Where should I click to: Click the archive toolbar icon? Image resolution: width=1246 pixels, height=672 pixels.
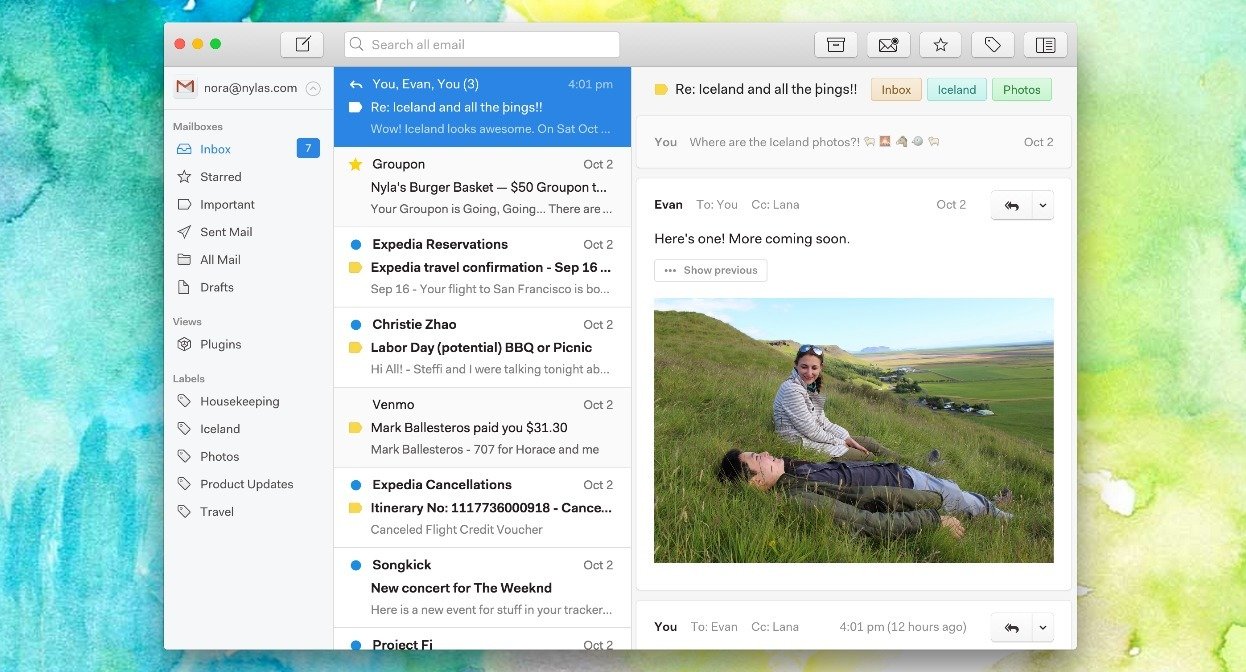836,44
